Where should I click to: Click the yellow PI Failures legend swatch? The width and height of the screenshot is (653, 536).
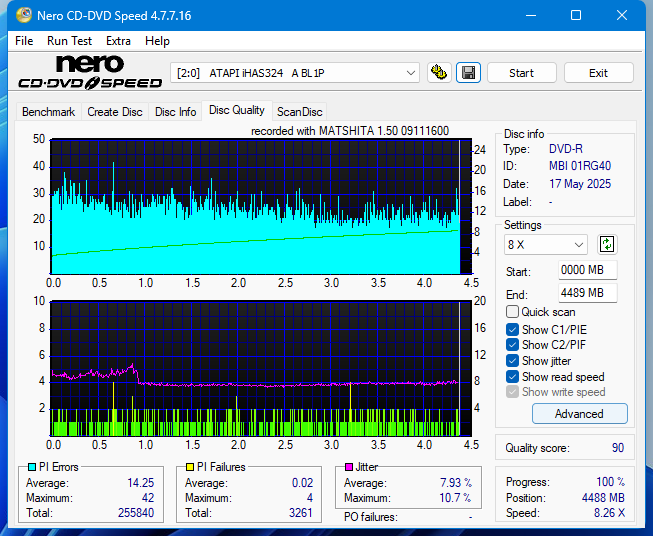[190, 467]
